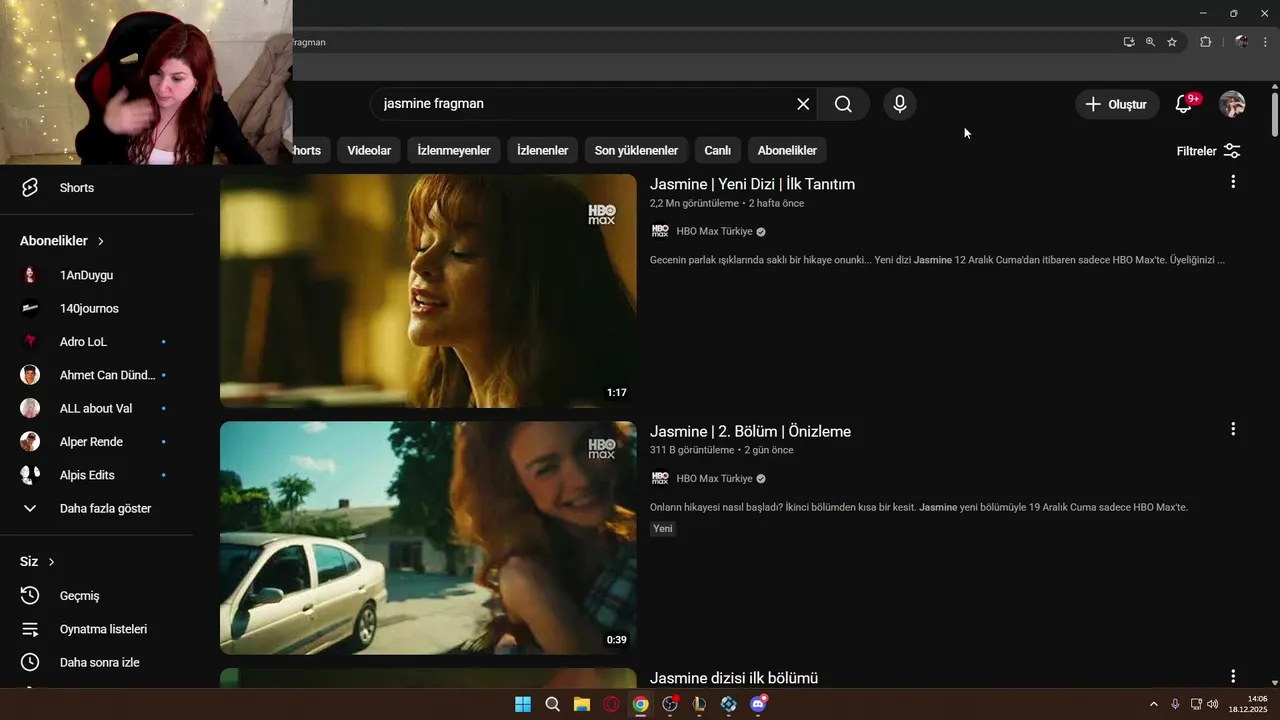Open HBO Max Türkiye channel avatar on second result
Image resolution: width=1280 pixels, height=720 pixels.
660,478
